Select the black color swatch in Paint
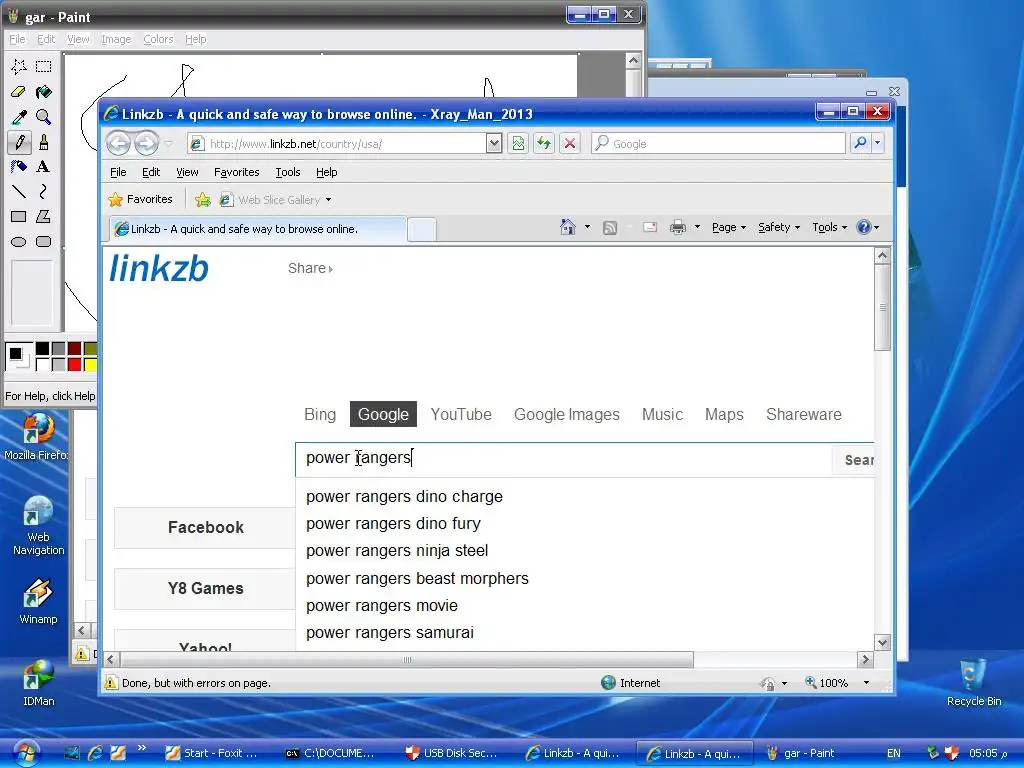Image resolution: width=1024 pixels, height=768 pixels. [42, 348]
